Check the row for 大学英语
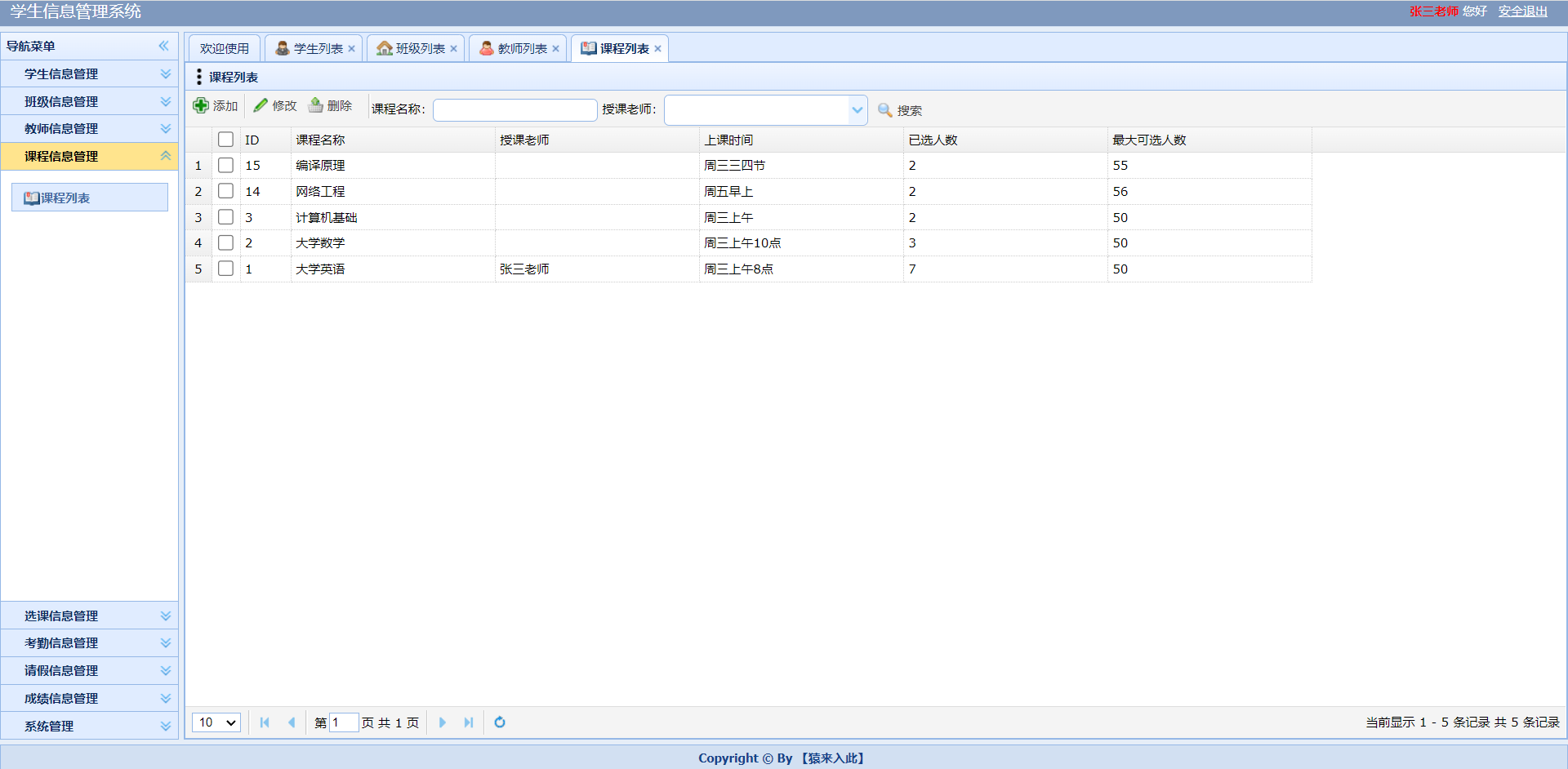 [226, 269]
